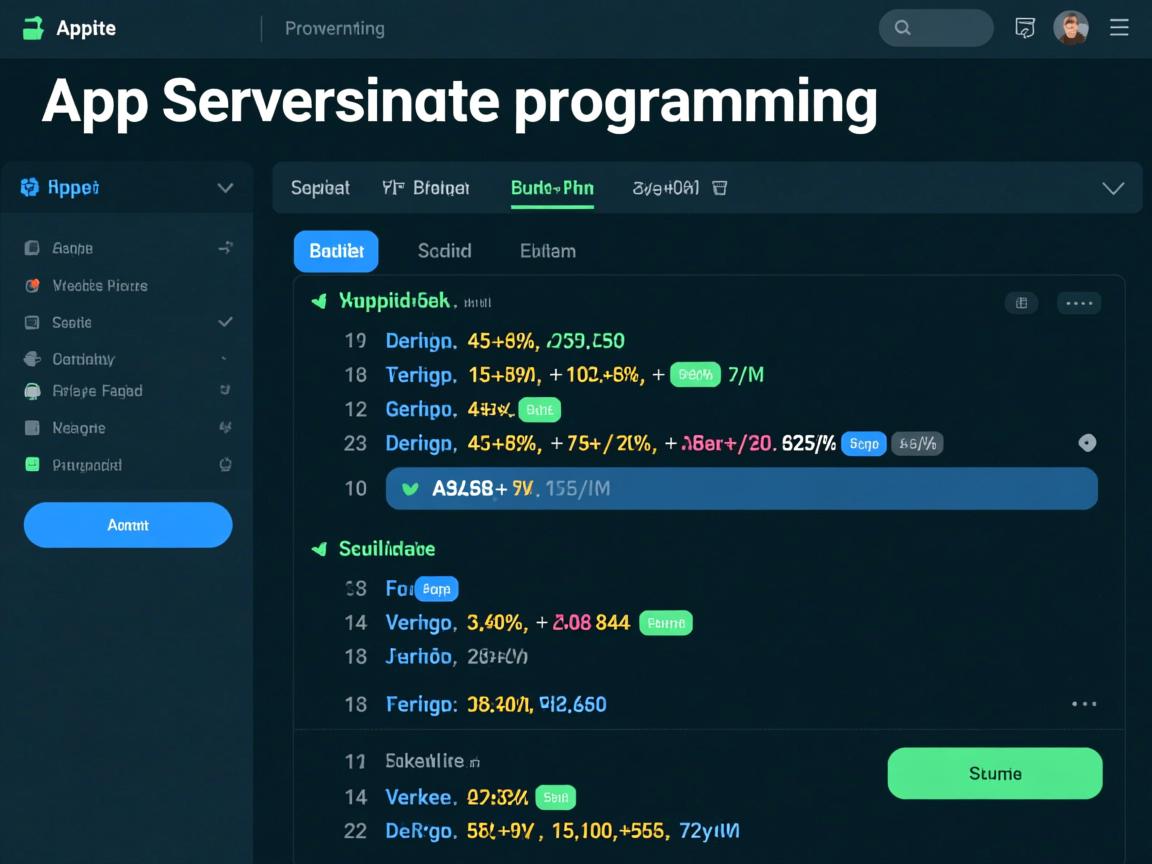Click the grid layout icon in panel header
Viewport: 1152px width, 864px height.
coord(1021,303)
